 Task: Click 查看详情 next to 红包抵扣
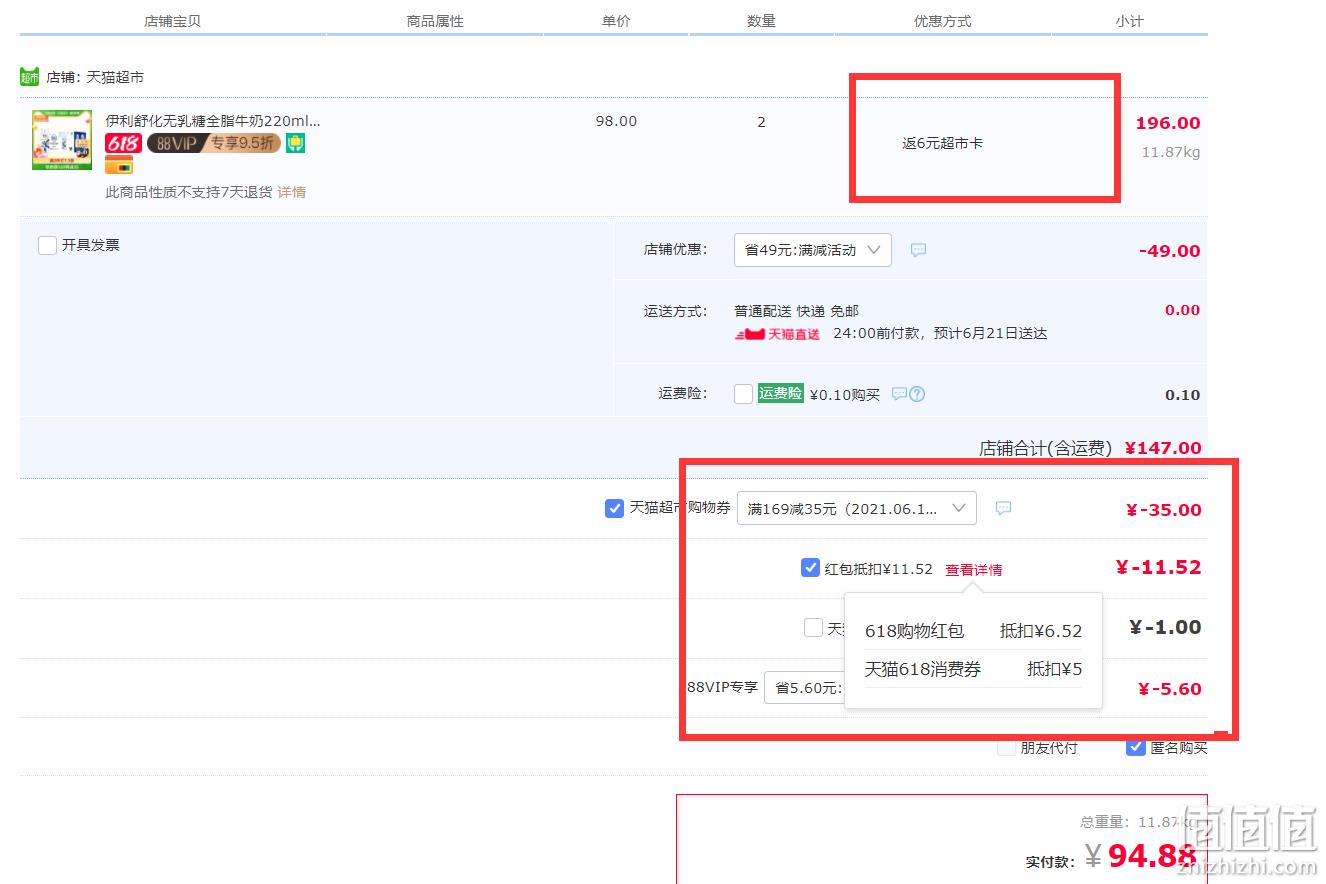pyautogui.click(x=973, y=569)
